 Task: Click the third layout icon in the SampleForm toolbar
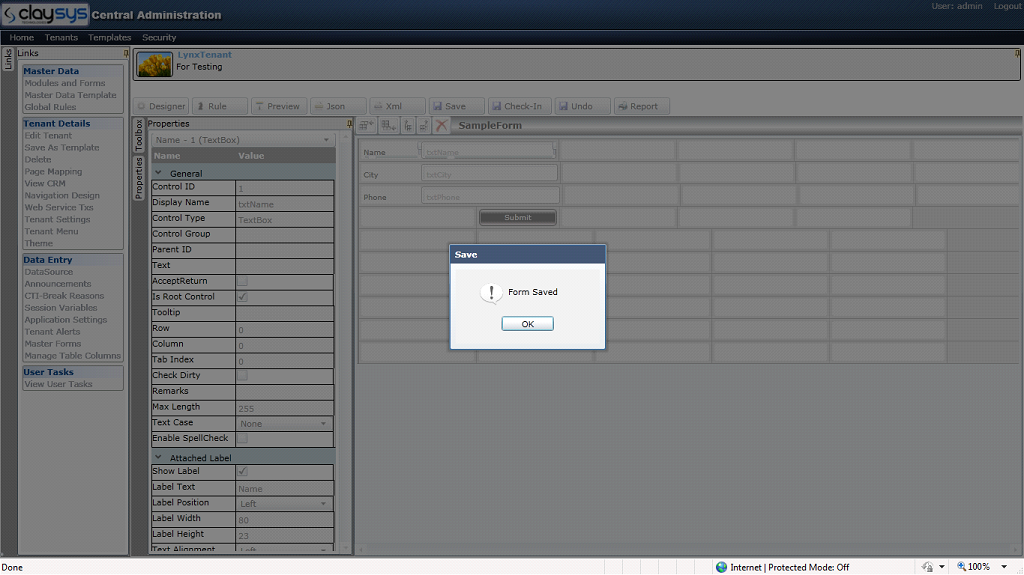click(408, 125)
